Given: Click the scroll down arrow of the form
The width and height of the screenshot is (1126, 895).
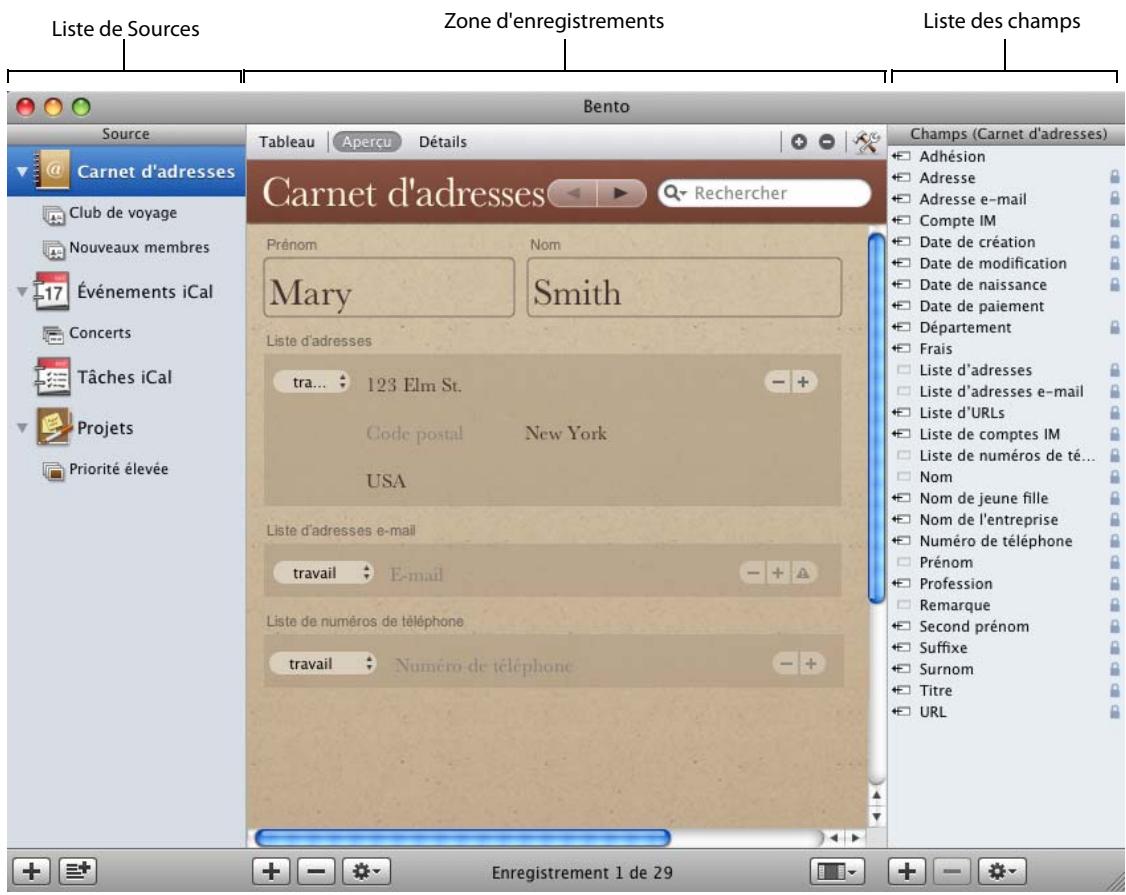Looking at the screenshot, I should pos(876,817).
